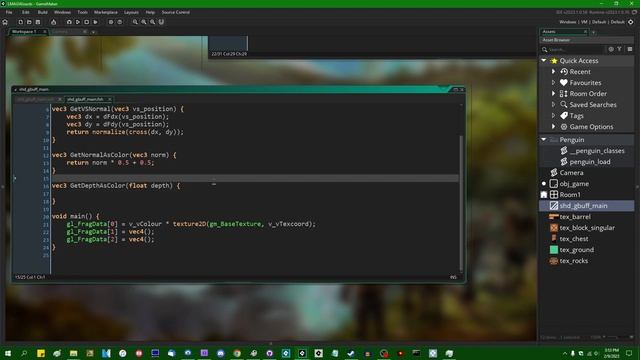Create a new project from toolbar
The image size is (640, 360).
click(20, 22)
